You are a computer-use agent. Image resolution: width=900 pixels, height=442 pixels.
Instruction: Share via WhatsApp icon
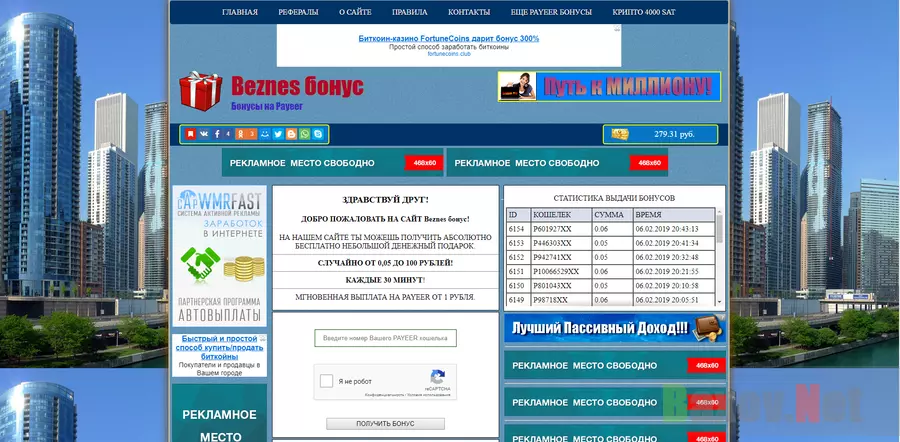[x=304, y=134]
